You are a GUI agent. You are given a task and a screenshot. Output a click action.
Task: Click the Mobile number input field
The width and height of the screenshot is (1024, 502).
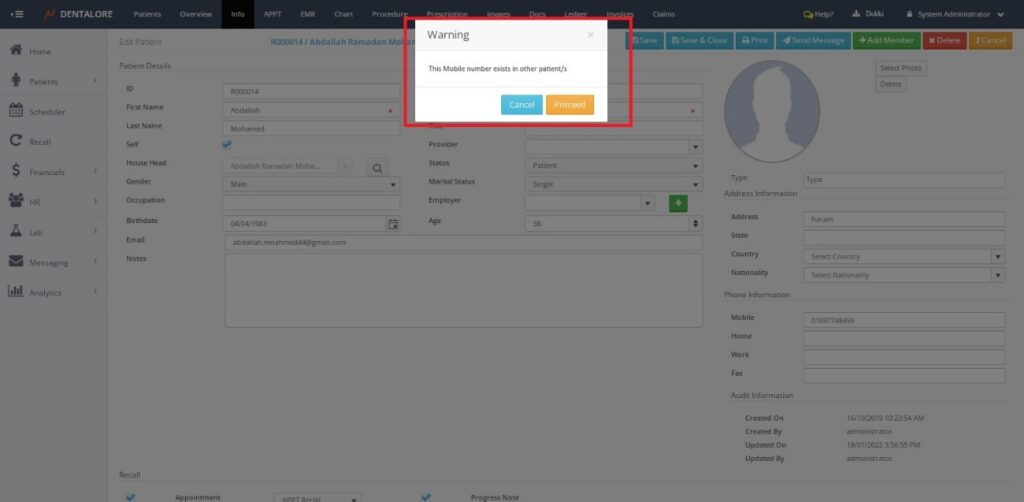click(x=903, y=320)
